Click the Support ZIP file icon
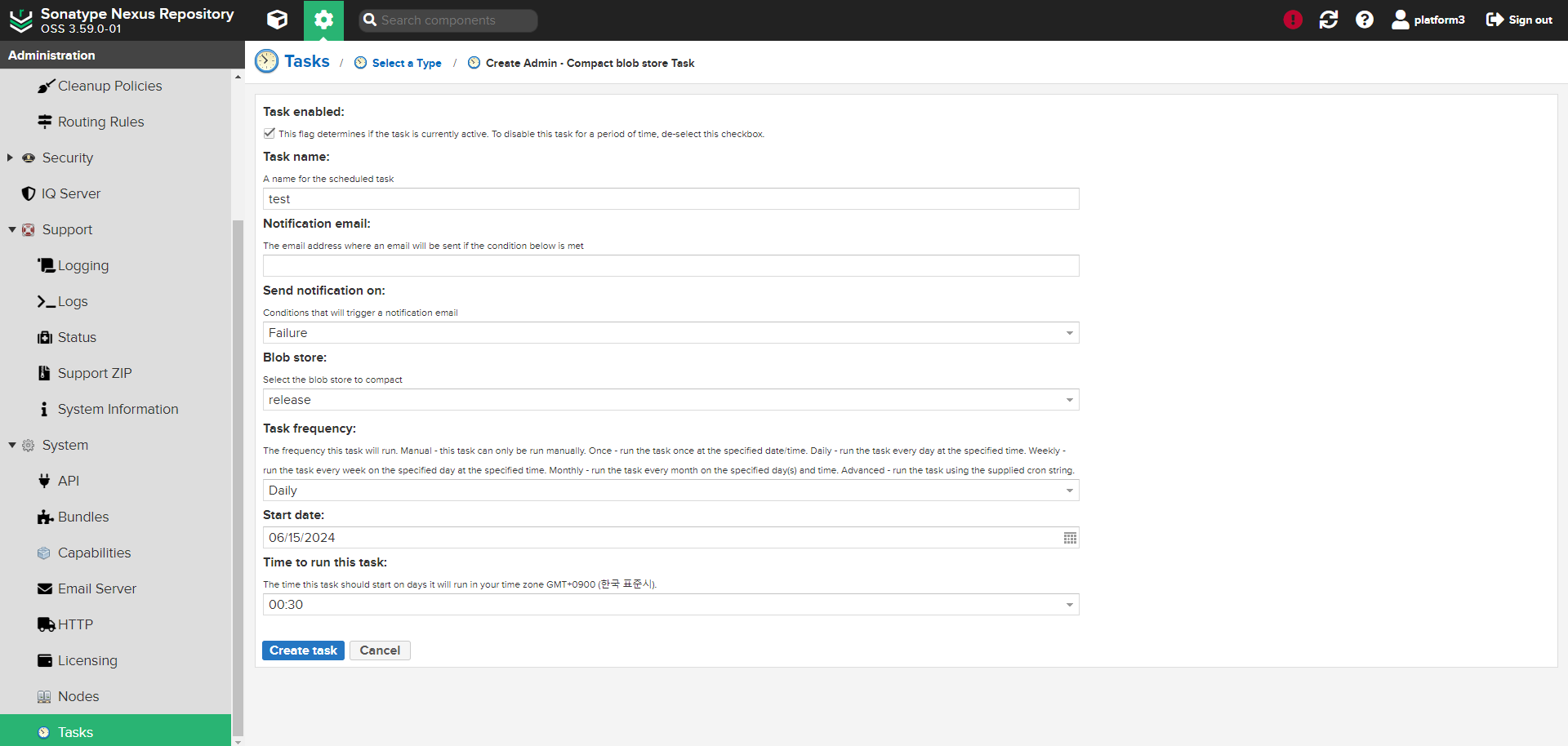The height and width of the screenshot is (746, 1568). 44,373
